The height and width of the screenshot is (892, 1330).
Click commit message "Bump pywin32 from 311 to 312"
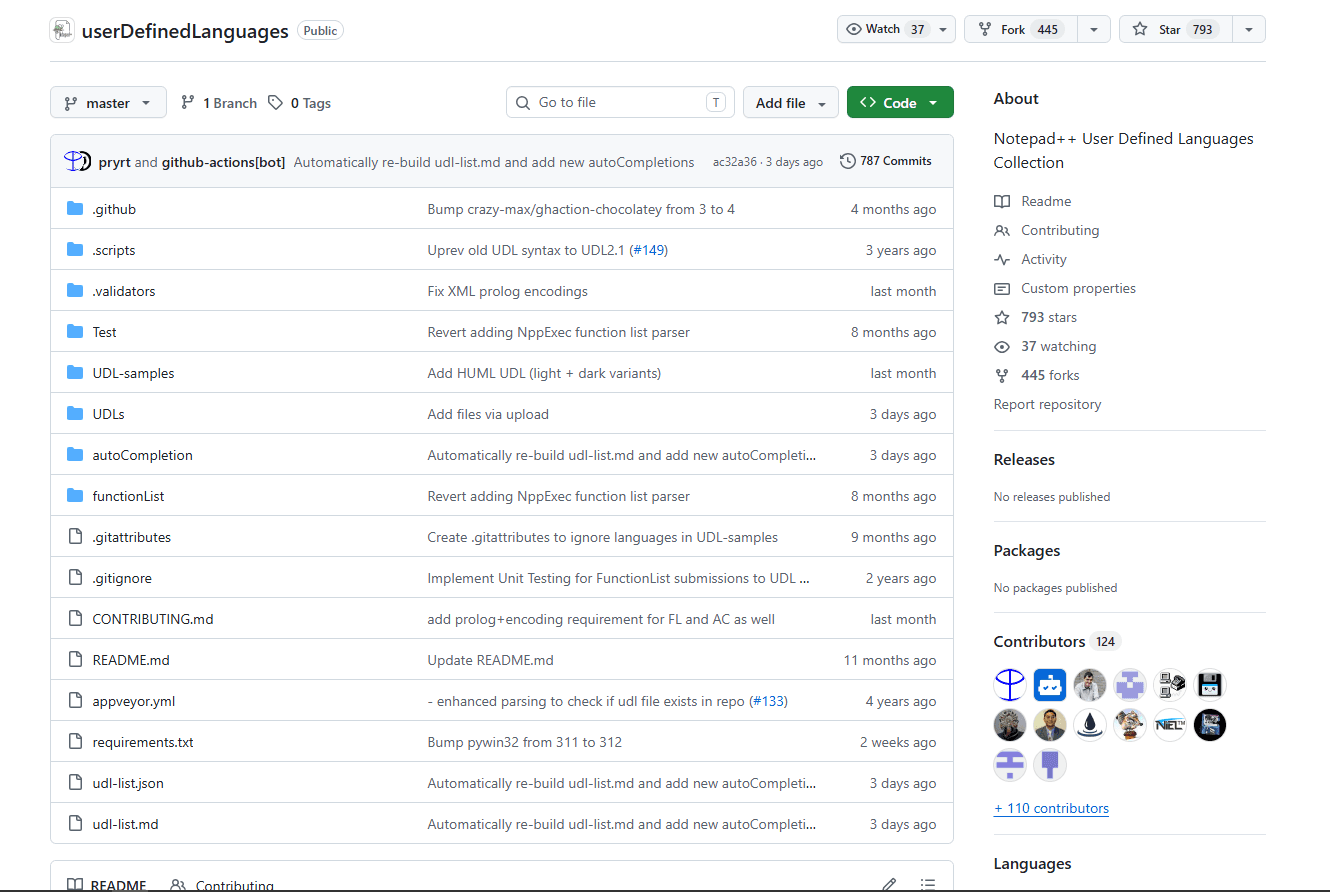525,742
